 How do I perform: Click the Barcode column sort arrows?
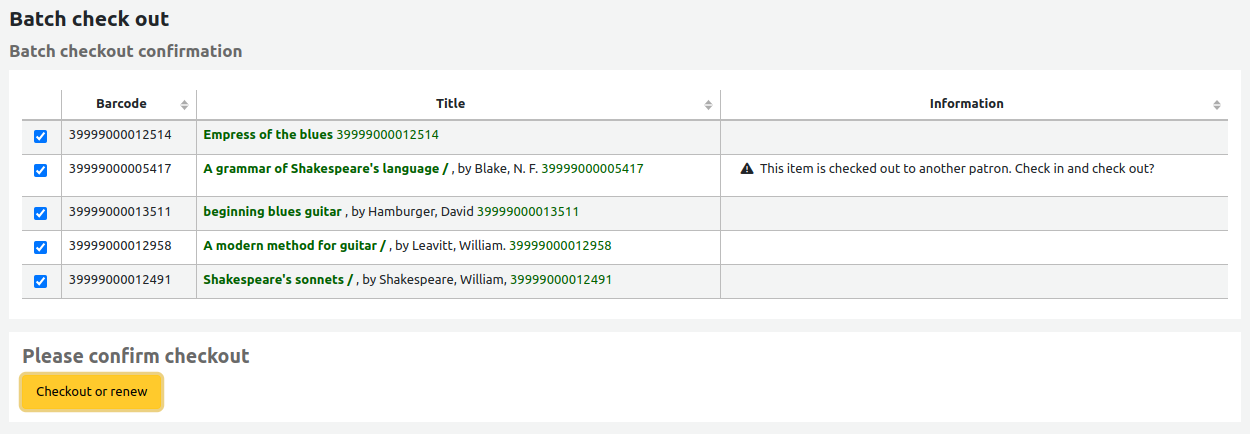click(184, 105)
